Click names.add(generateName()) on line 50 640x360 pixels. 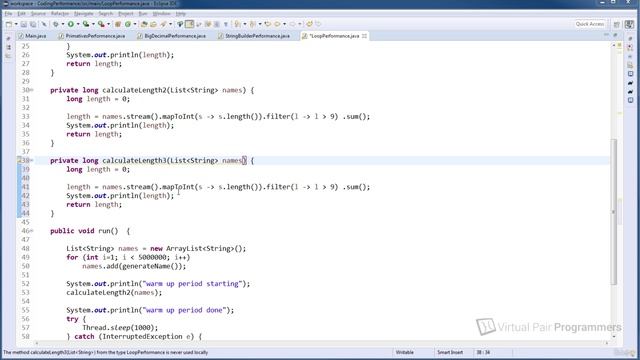coord(134,266)
